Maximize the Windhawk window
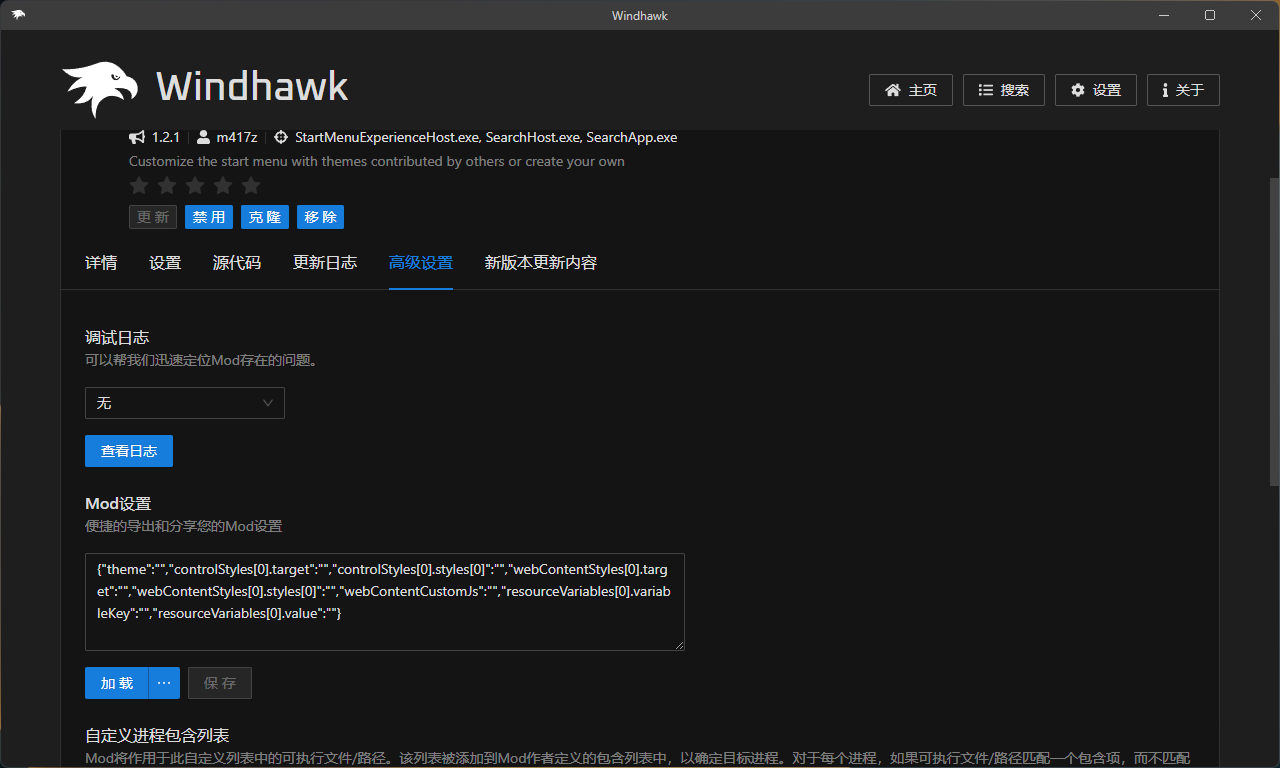This screenshot has width=1280, height=768. tap(1210, 15)
